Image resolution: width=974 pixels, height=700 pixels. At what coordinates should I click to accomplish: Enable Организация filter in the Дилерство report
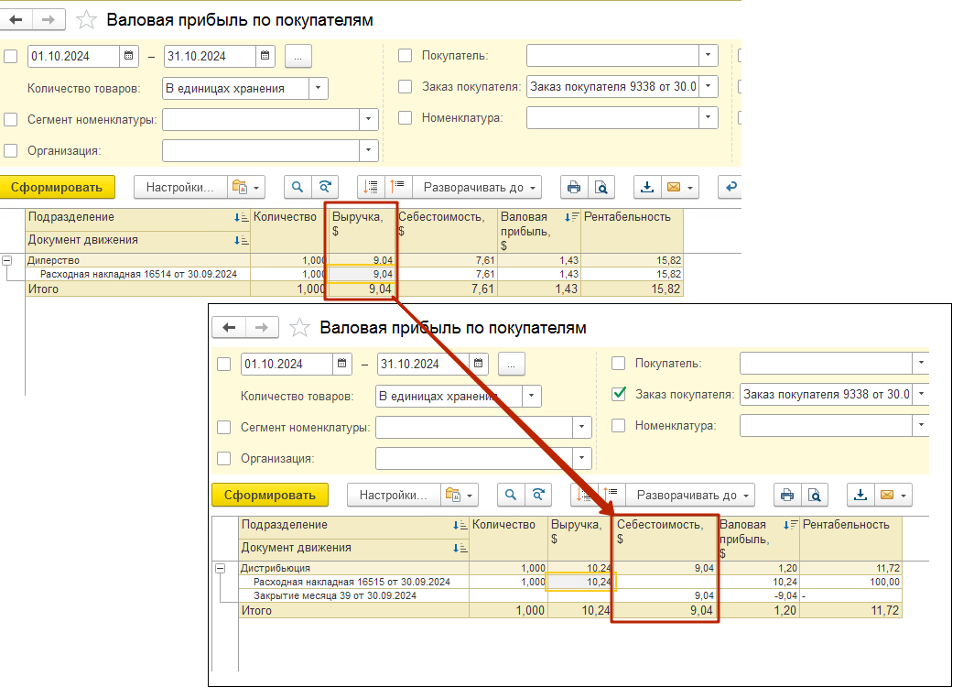tap(11, 151)
